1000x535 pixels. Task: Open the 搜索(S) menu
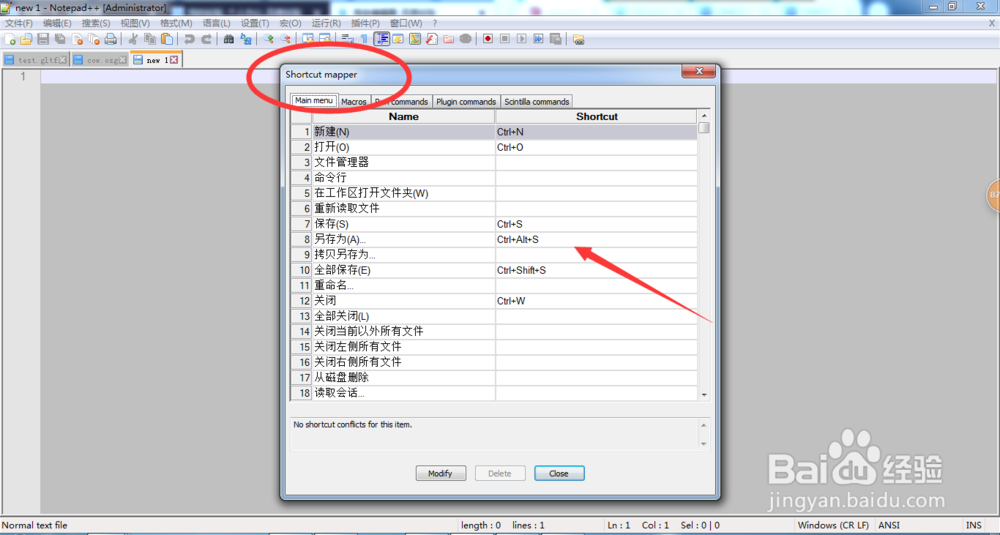tap(96, 23)
